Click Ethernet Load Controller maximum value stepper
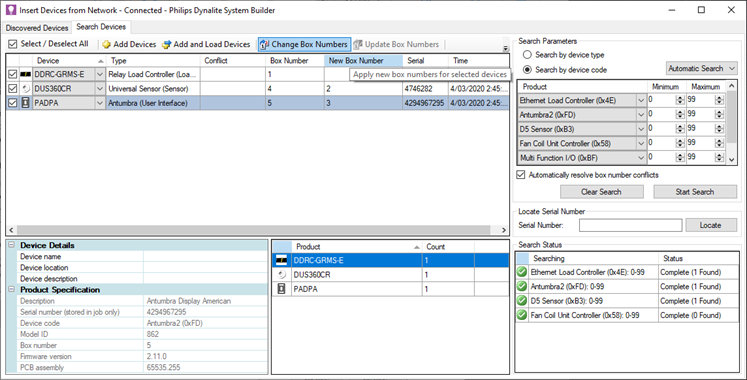Image resolution: width=747 pixels, height=380 pixels. coord(719,100)
